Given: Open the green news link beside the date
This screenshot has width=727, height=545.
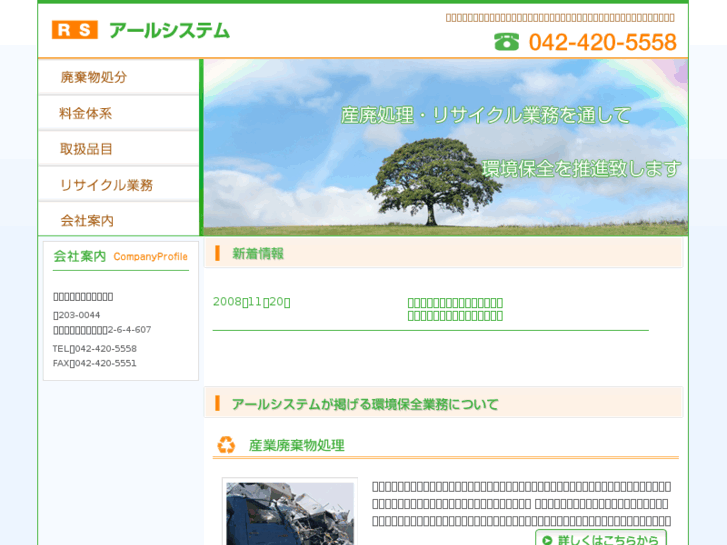Looking at the screenshot, I should coord(455,309).
